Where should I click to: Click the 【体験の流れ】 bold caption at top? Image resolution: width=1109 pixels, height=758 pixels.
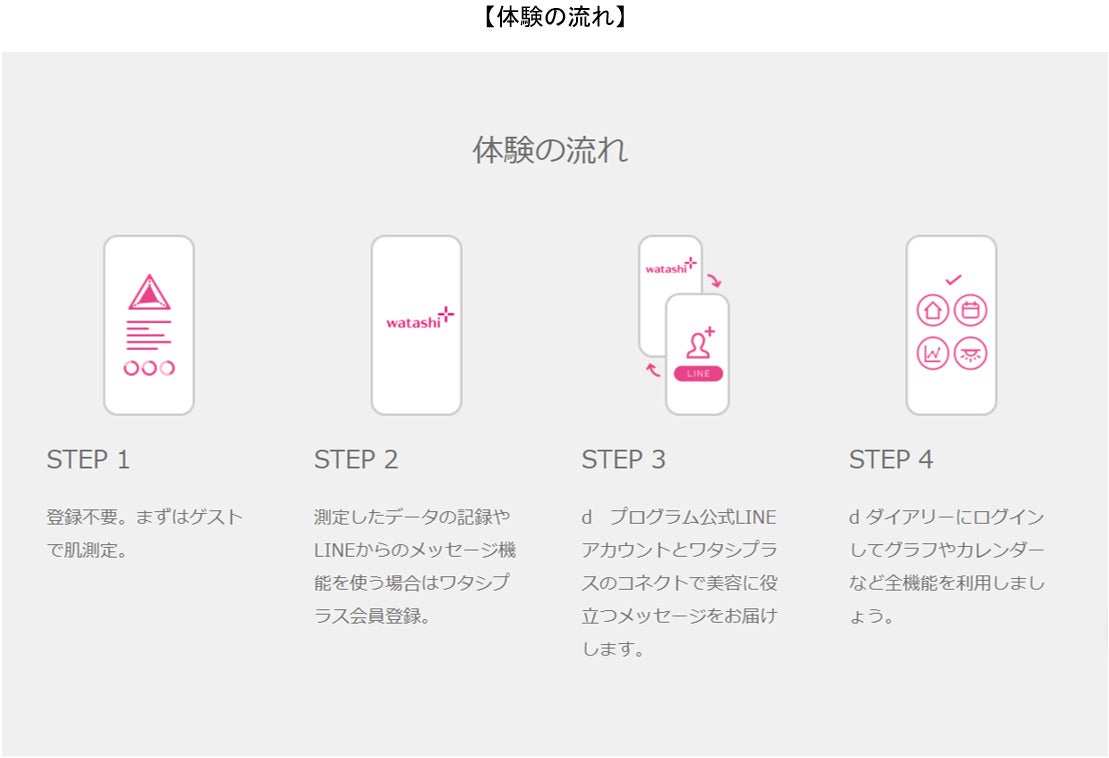(x=554, y=16)
